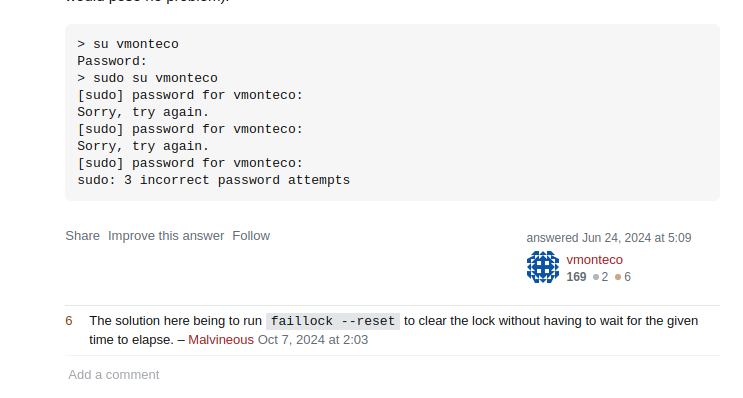This screenshot has width=743, height=398.
Task: Click the inline code faillock --reset
Action: 333,321
